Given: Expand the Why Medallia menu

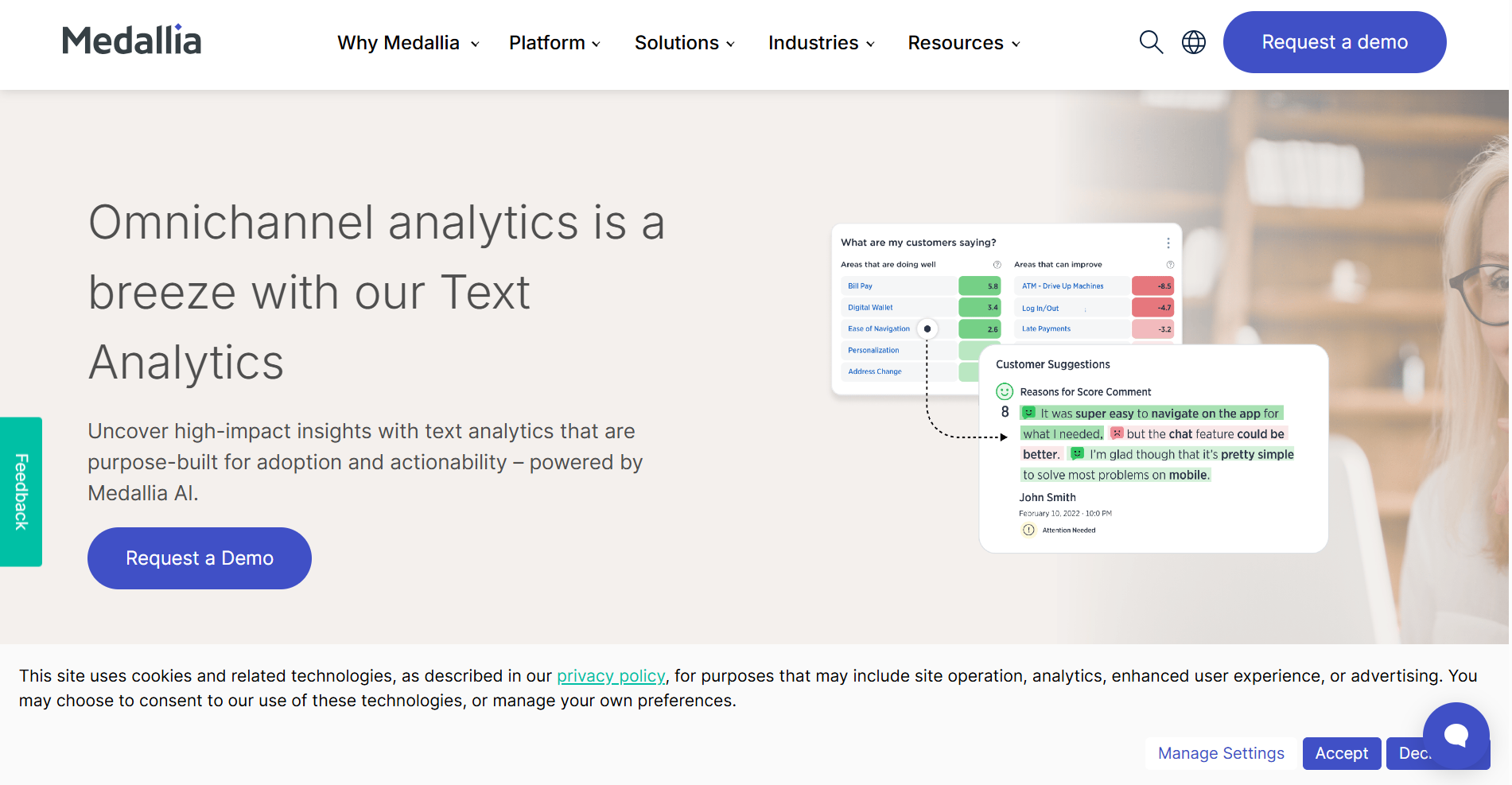Looking at the screenshot, I should coord(408,43).
